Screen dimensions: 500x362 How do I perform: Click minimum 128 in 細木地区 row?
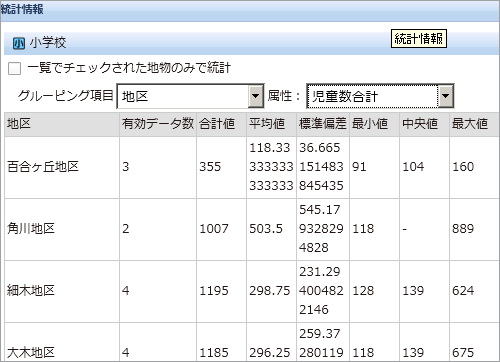point(375,291)
